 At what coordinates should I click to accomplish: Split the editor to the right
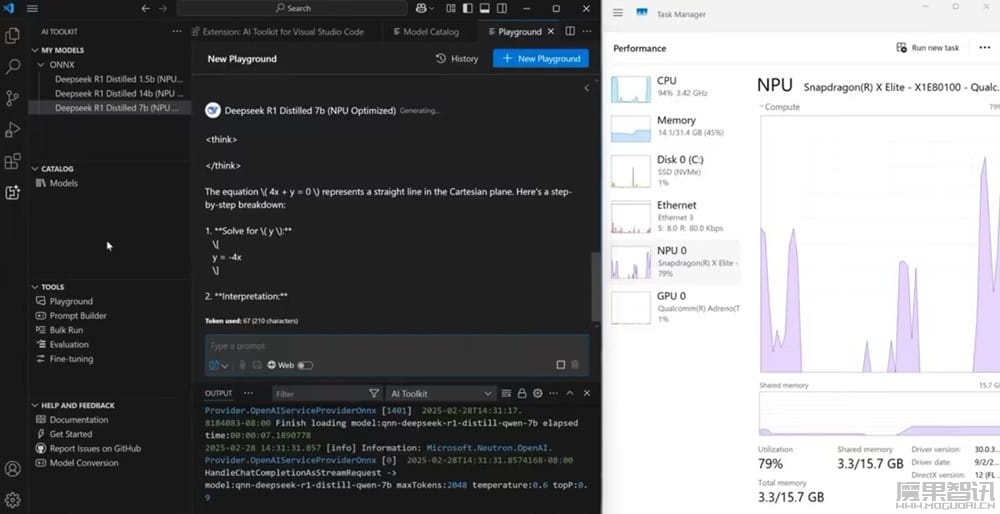570,31
